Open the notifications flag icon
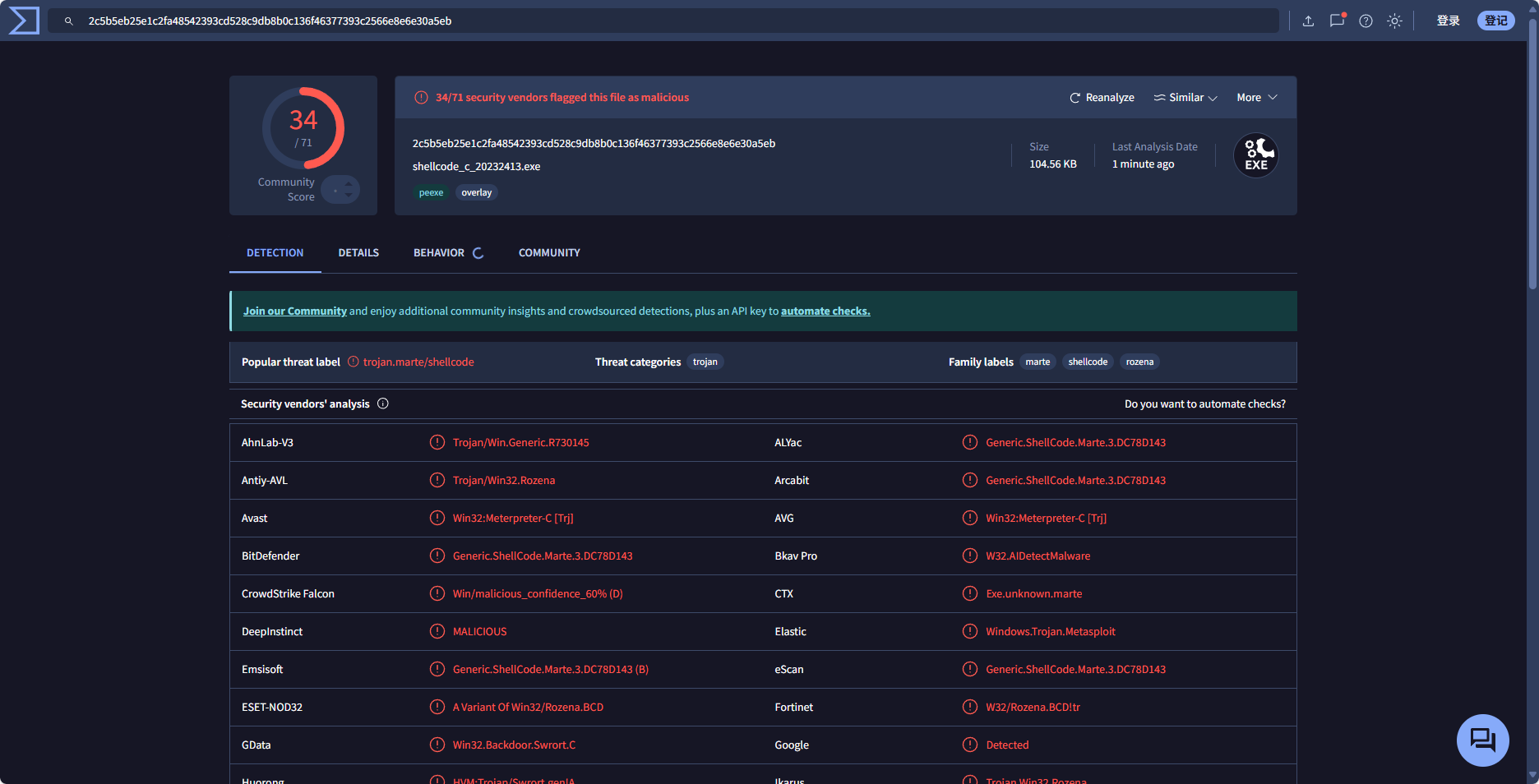 pyautogui.click(x=1338, y=21)
